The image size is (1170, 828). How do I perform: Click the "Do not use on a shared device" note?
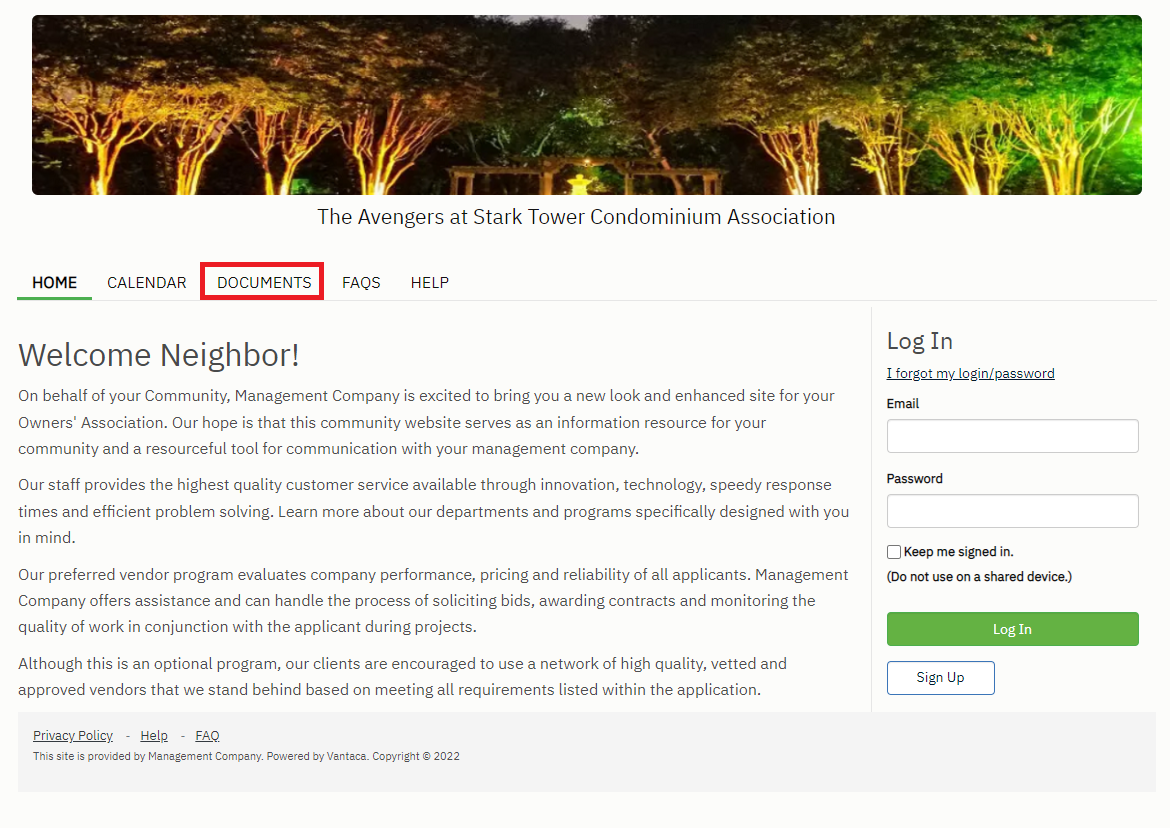979,577
